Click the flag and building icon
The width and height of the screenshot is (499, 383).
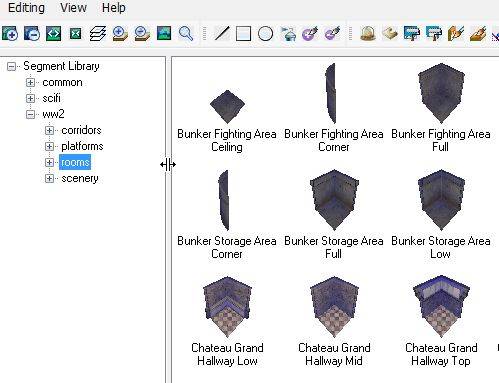(288, 33)
